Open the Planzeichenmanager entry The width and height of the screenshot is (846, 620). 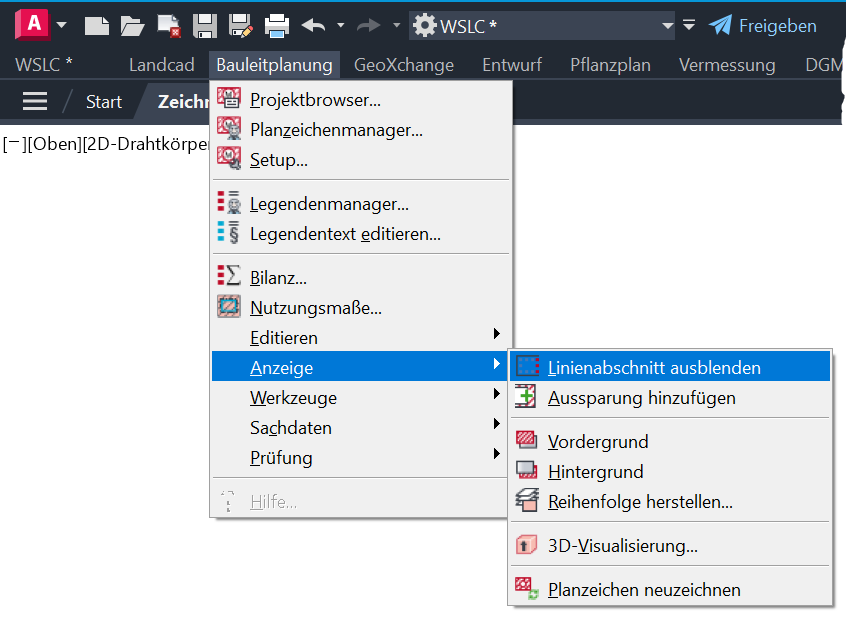336,130
